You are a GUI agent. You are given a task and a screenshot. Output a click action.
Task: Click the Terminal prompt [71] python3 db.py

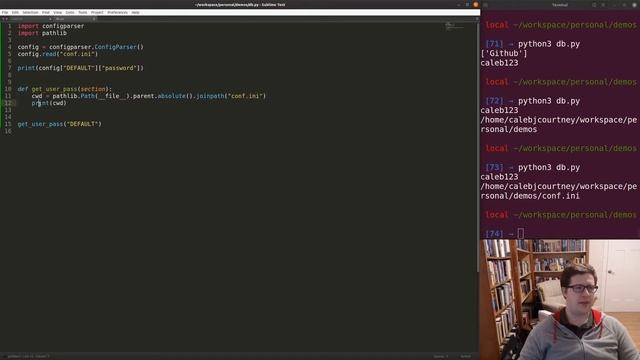click(532, 44)
